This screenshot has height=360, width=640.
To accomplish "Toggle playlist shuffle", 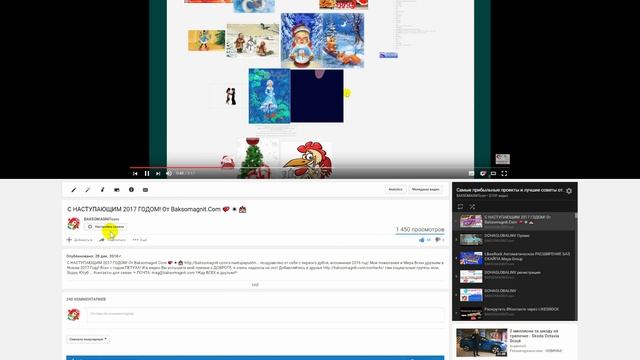I will 472,207.
